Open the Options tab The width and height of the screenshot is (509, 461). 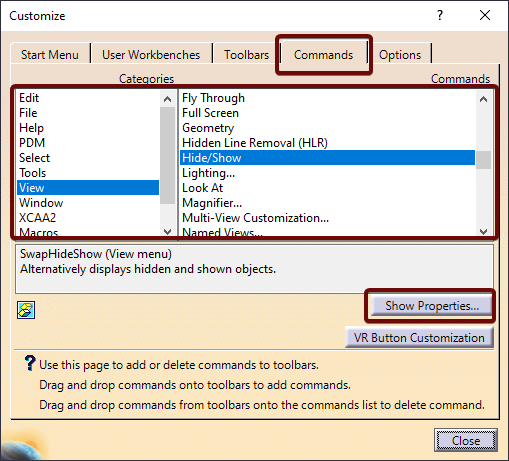click(x=400, y=54)
